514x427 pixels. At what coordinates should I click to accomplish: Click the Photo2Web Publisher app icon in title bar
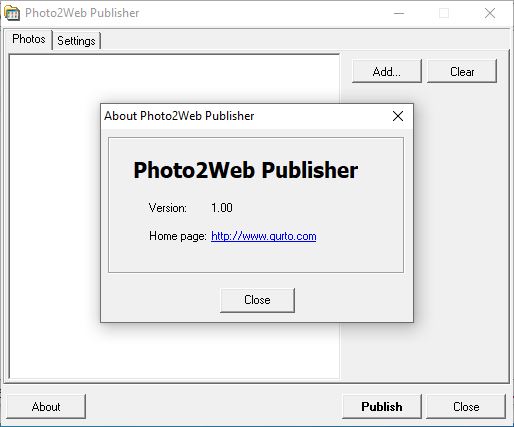pyautogui.click(x=12, y=13)
